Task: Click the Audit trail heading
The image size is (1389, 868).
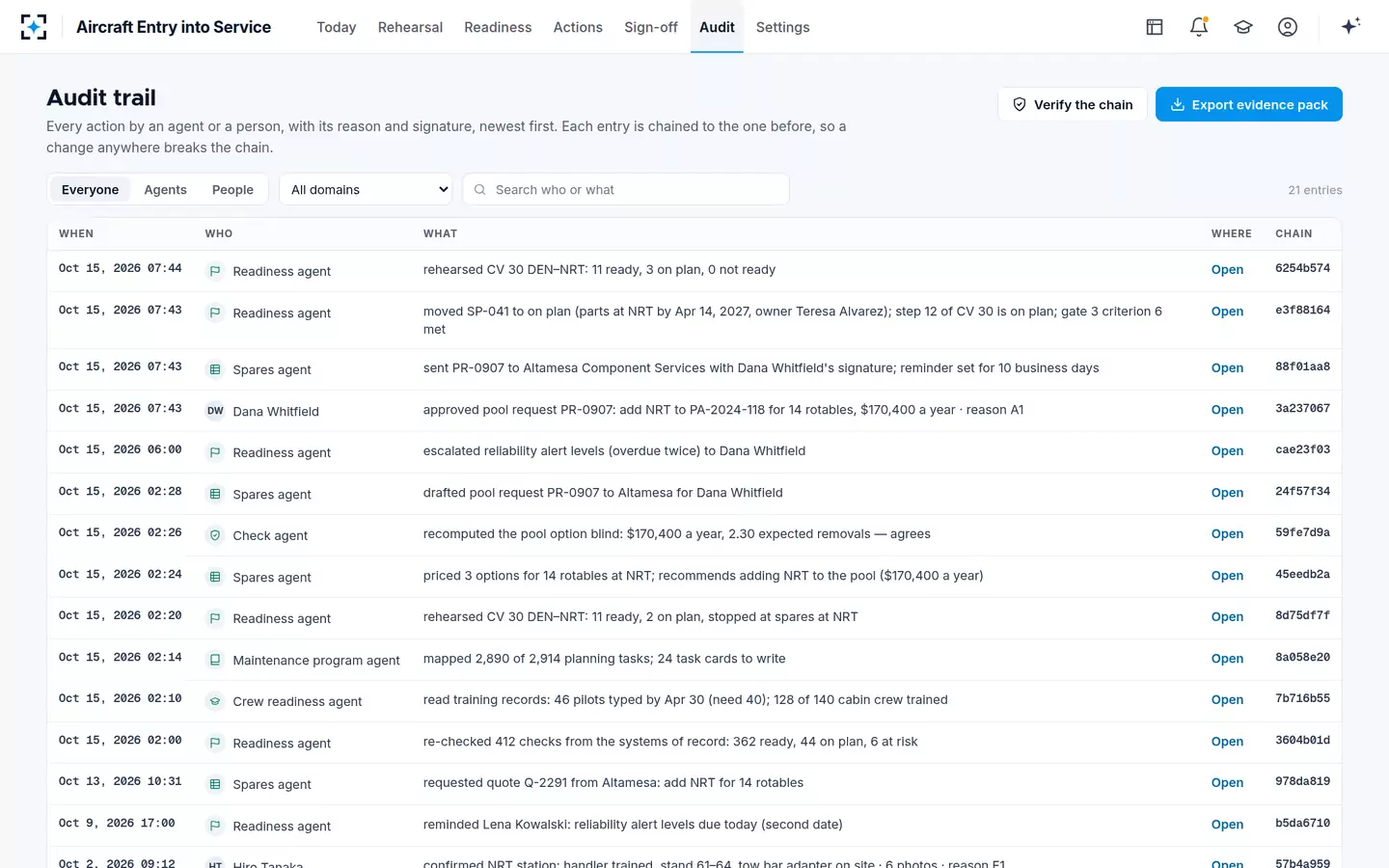Action: click(x=101, y=97)
